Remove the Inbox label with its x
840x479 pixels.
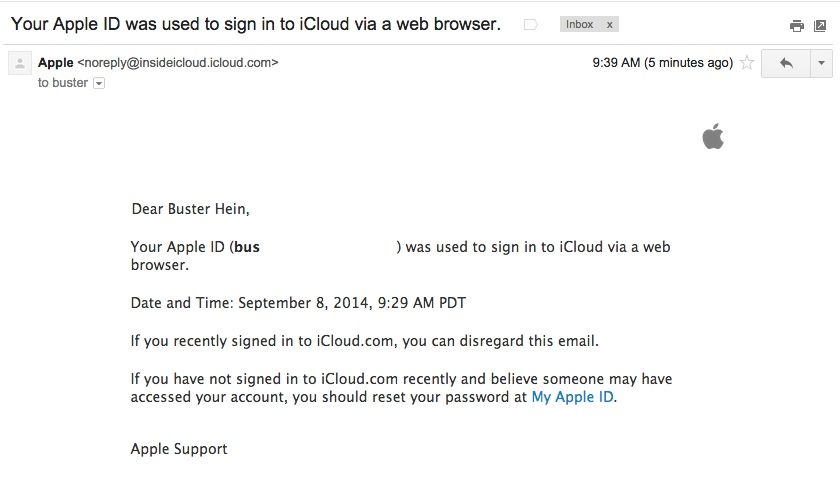[609, 24]
